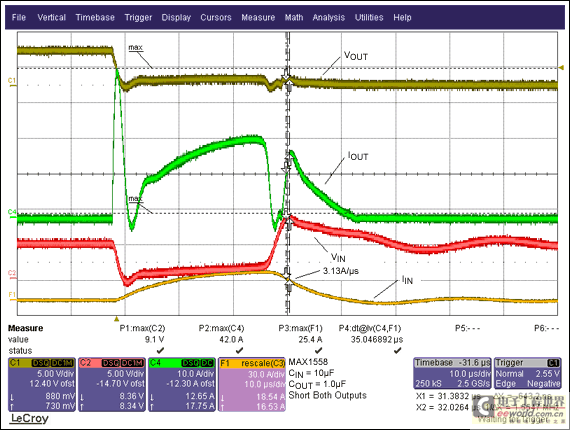570x430 pixels.
Task: Click the trigger level arrow at grid right edge
Action: [x=561, y=67]
